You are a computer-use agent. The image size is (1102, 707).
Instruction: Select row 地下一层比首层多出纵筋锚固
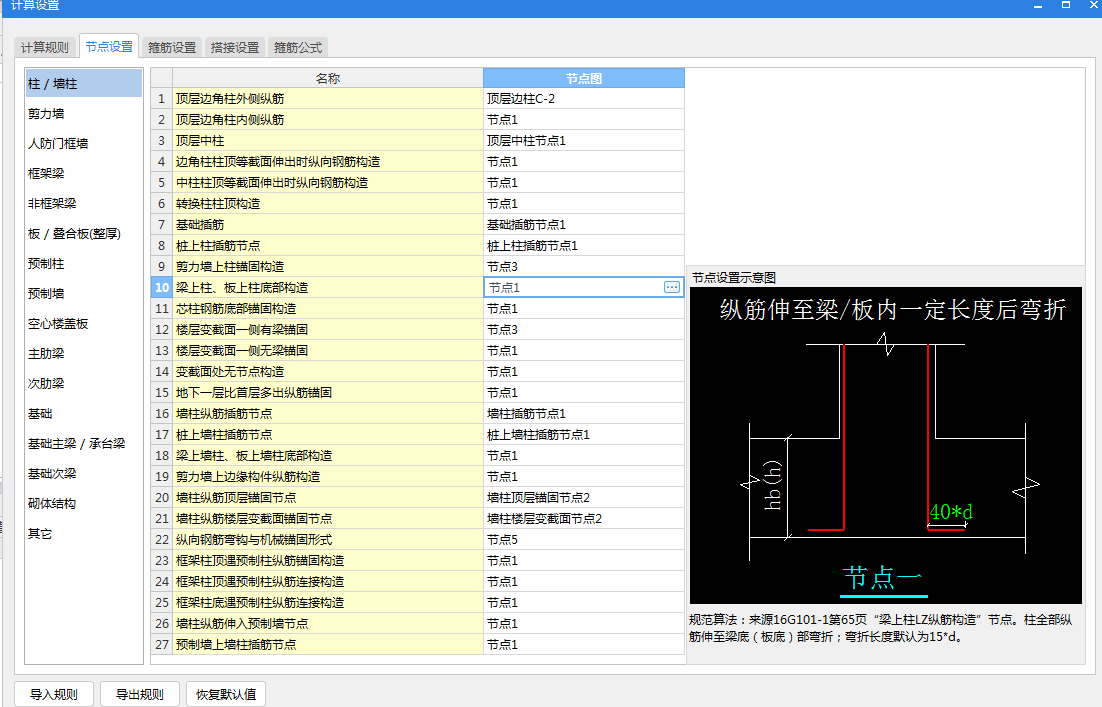click(328, 393)
